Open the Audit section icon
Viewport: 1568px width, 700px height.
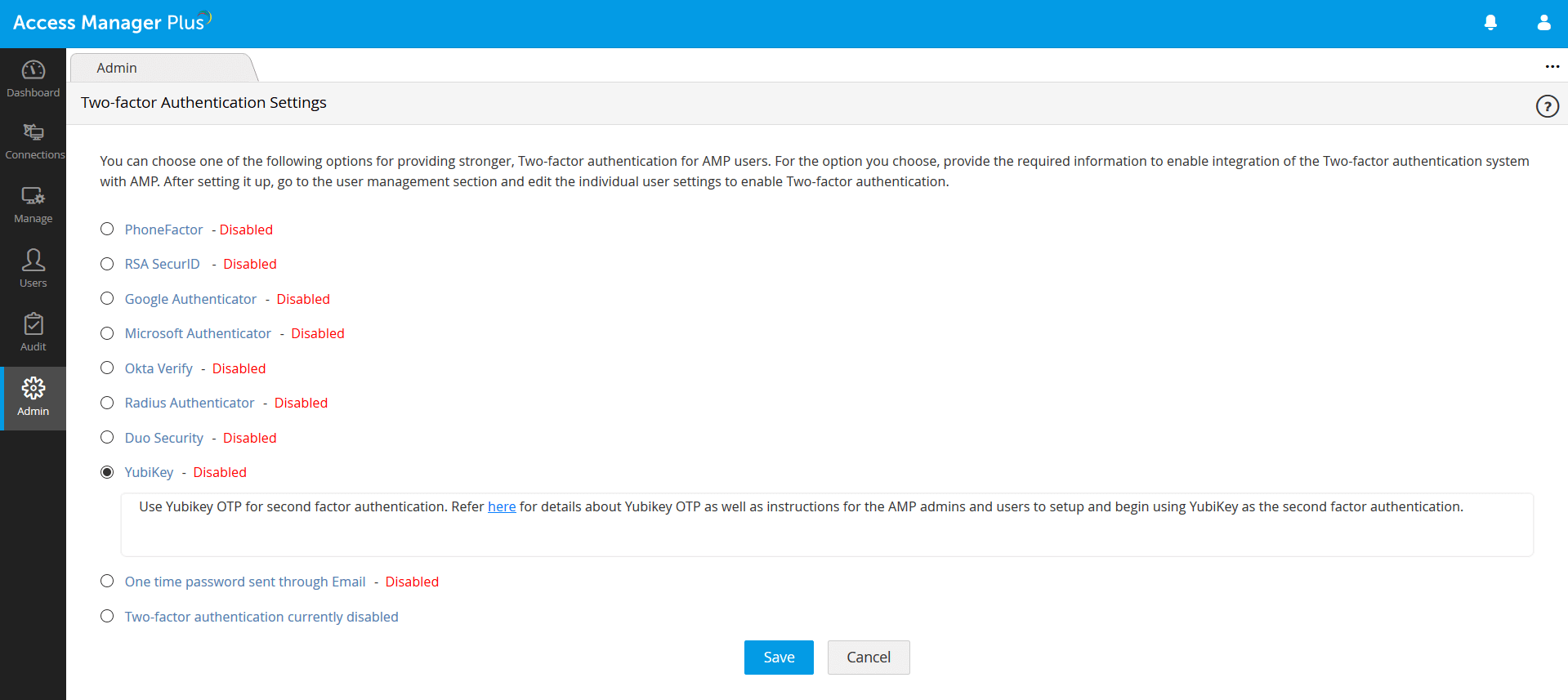pos(33,325)
